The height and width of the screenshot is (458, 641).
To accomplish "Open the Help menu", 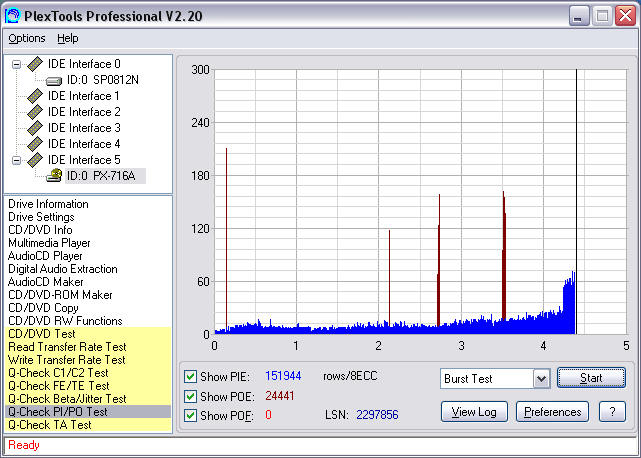I will coord(67,38).
